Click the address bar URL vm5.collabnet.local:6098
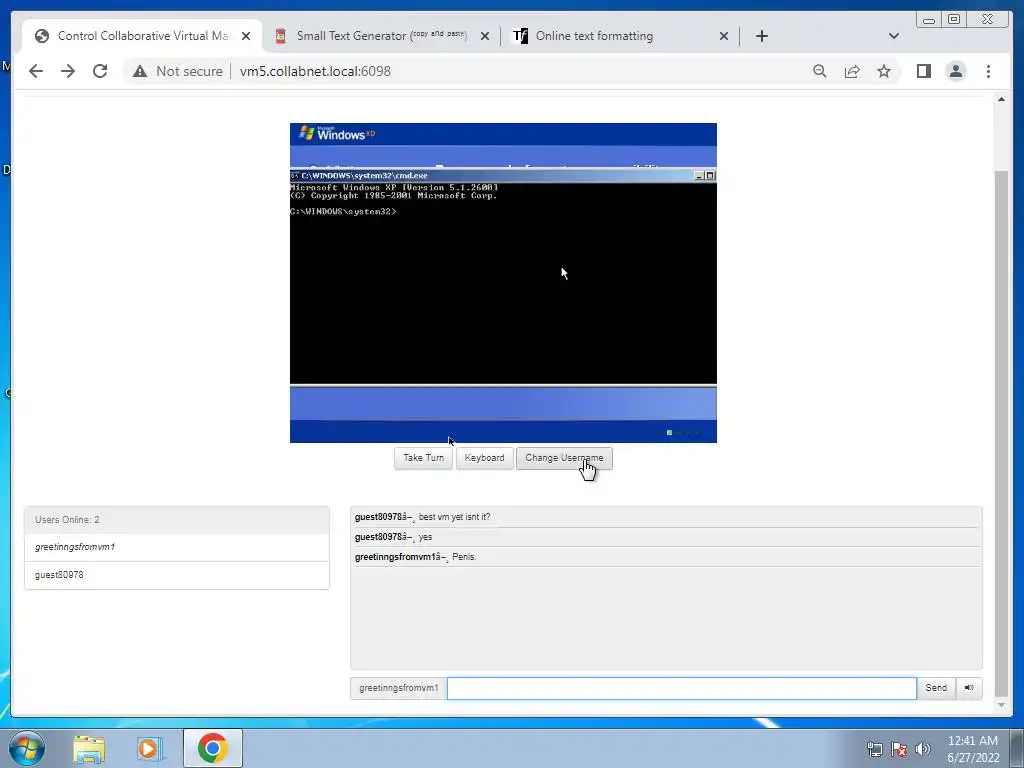1024x768 pixels. (x=315, y=71)
